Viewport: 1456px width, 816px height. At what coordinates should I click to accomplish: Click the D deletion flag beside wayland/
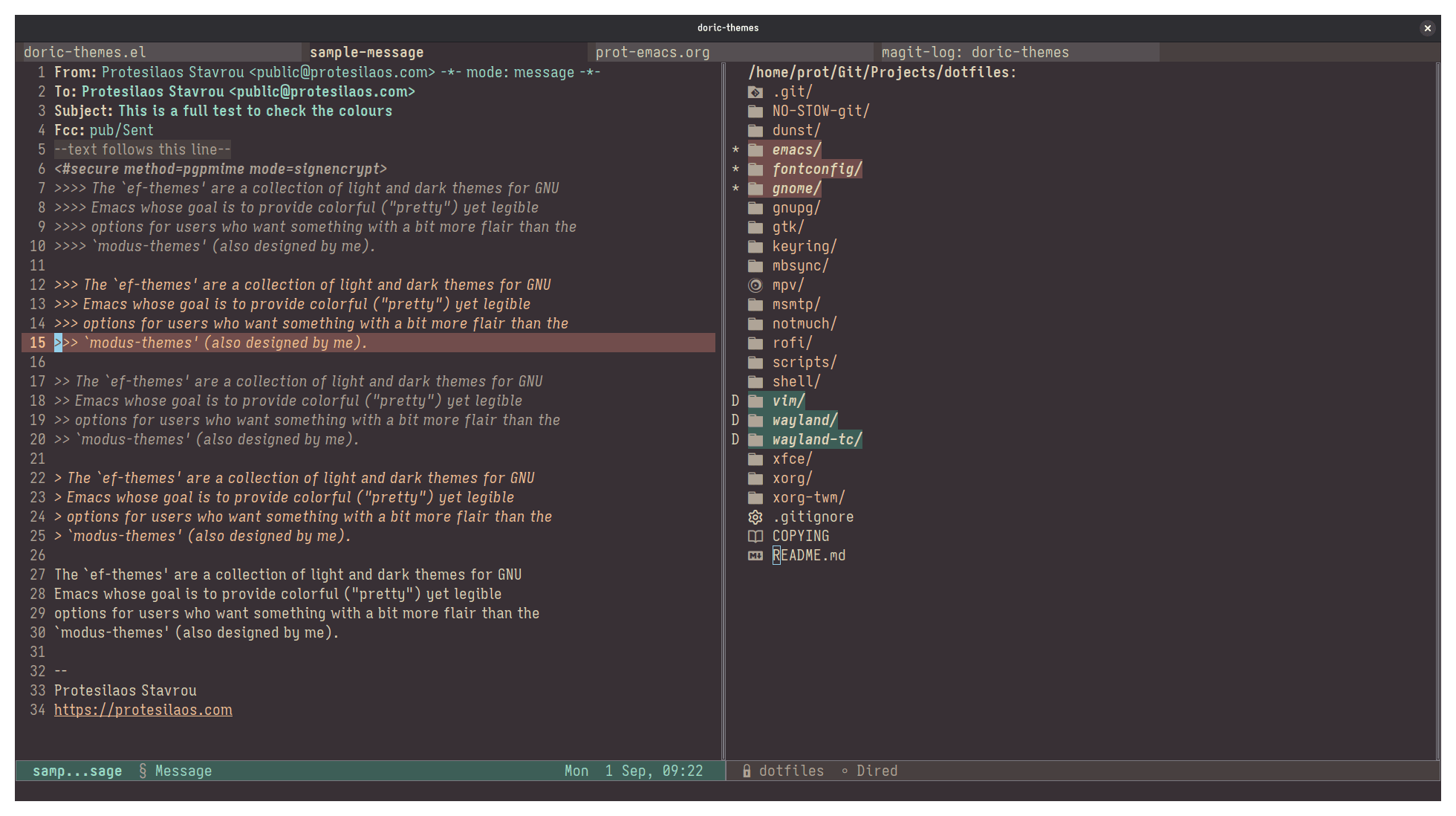pos(735,421)
